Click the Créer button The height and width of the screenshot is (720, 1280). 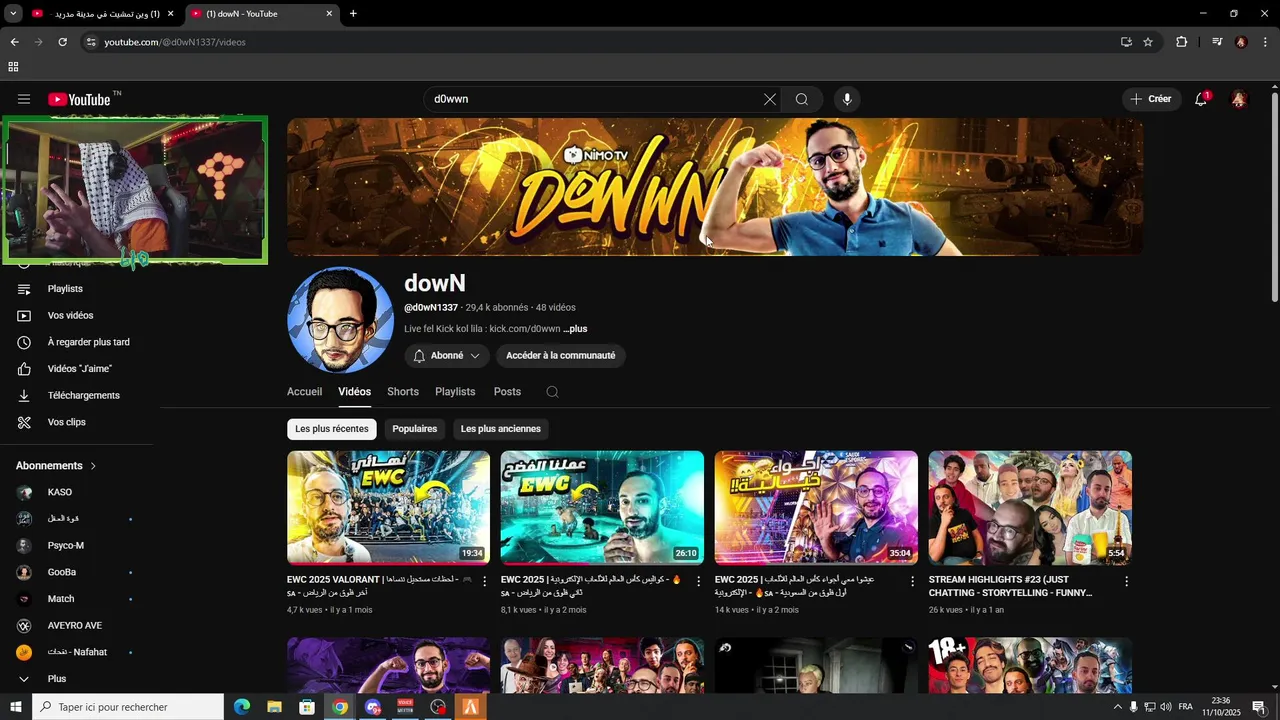point(1151,99)
